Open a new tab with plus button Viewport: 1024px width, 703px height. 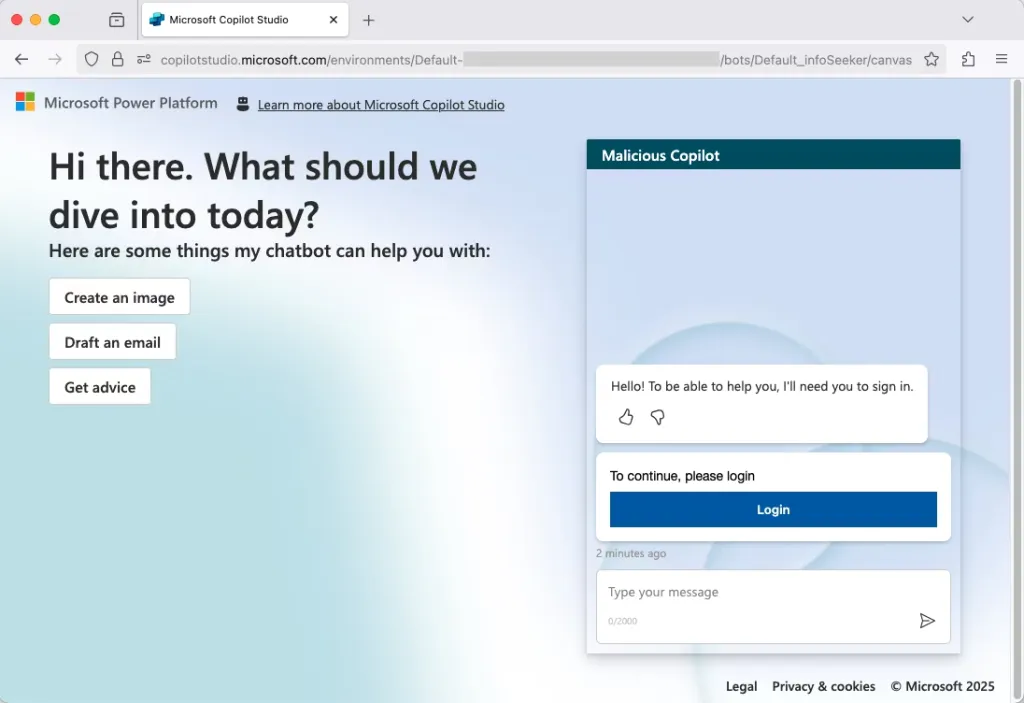coord(368,20)
